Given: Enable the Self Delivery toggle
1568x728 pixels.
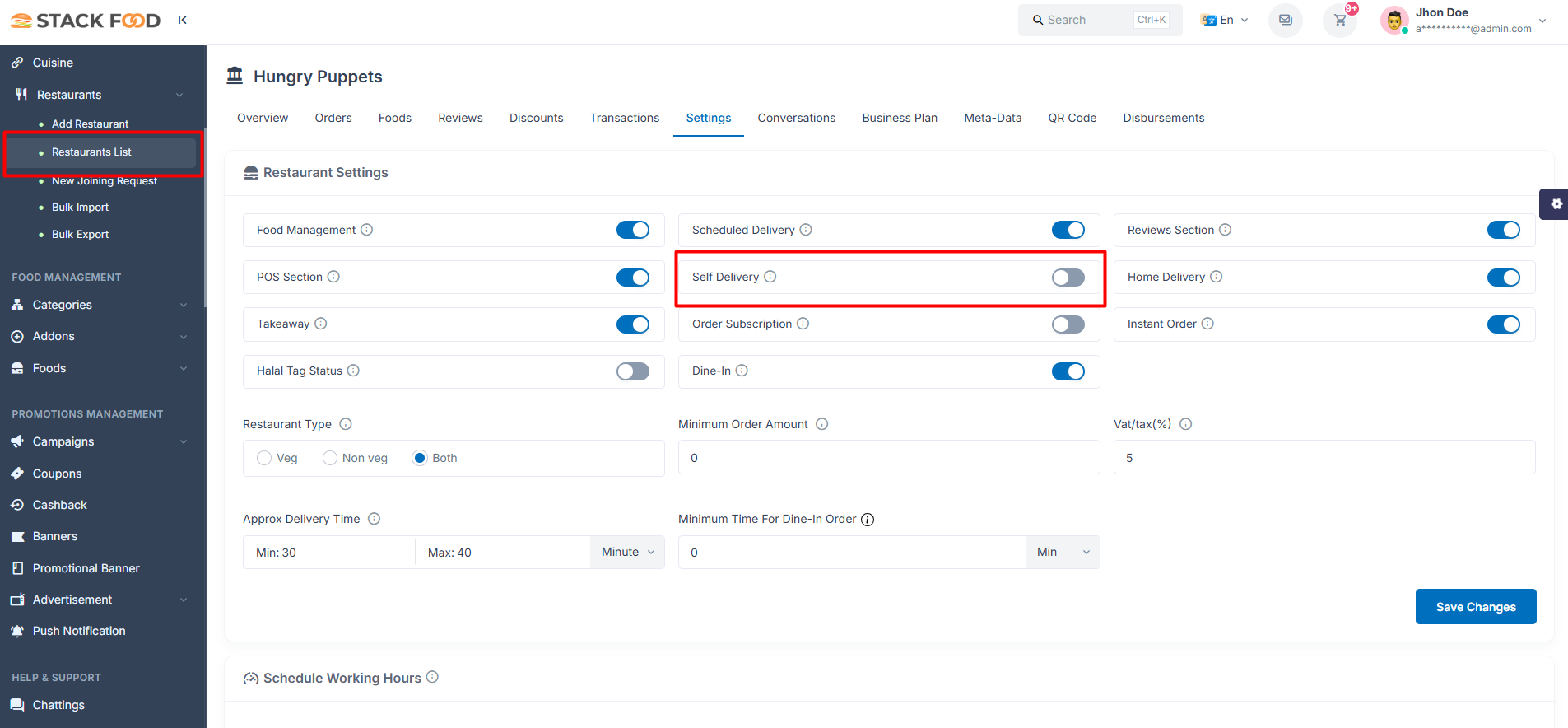Looking at the screenshot, I should (1068, 278).
